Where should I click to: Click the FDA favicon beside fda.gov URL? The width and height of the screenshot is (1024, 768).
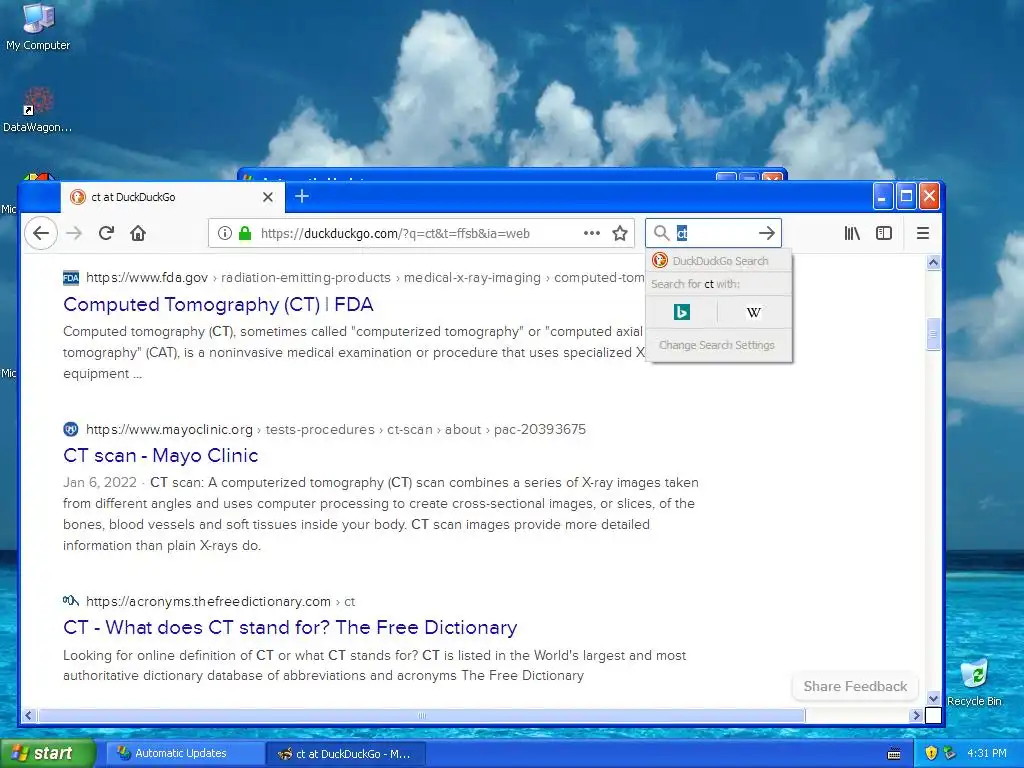(x=71, y=278)
